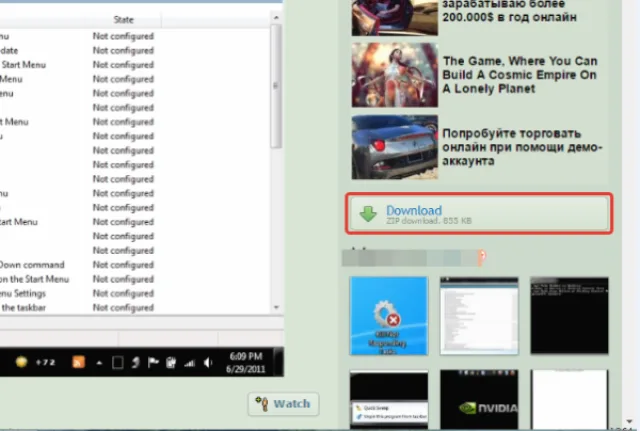This screenshot has width=640, height=431.
Task: Select the 'Down command' policy row
Action: click(135, 265)
